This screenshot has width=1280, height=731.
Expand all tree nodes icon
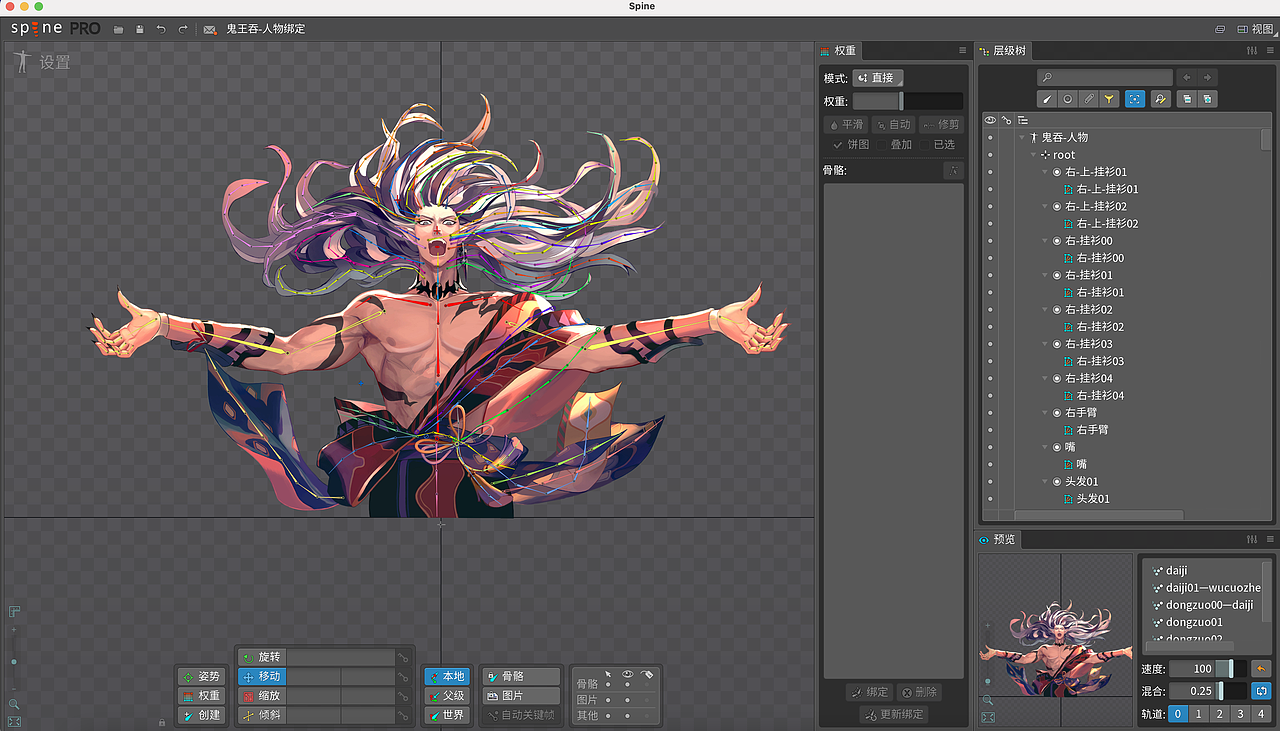pyautogui.click(x=1208, y=99)
